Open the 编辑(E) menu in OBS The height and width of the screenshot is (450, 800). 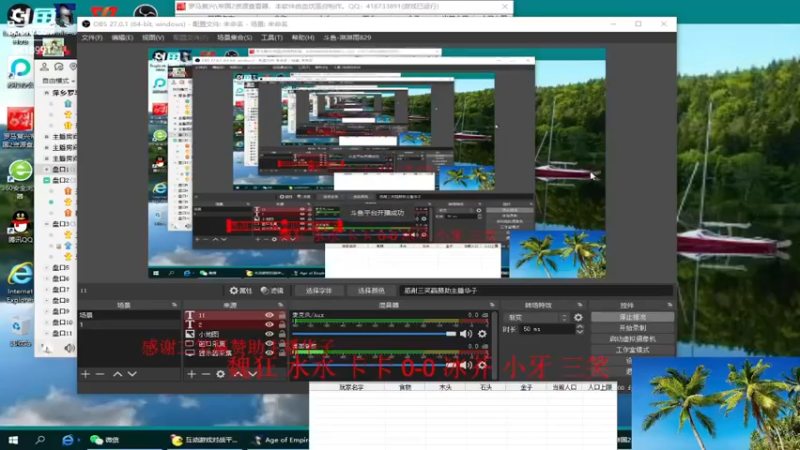[x=122, y=38]
